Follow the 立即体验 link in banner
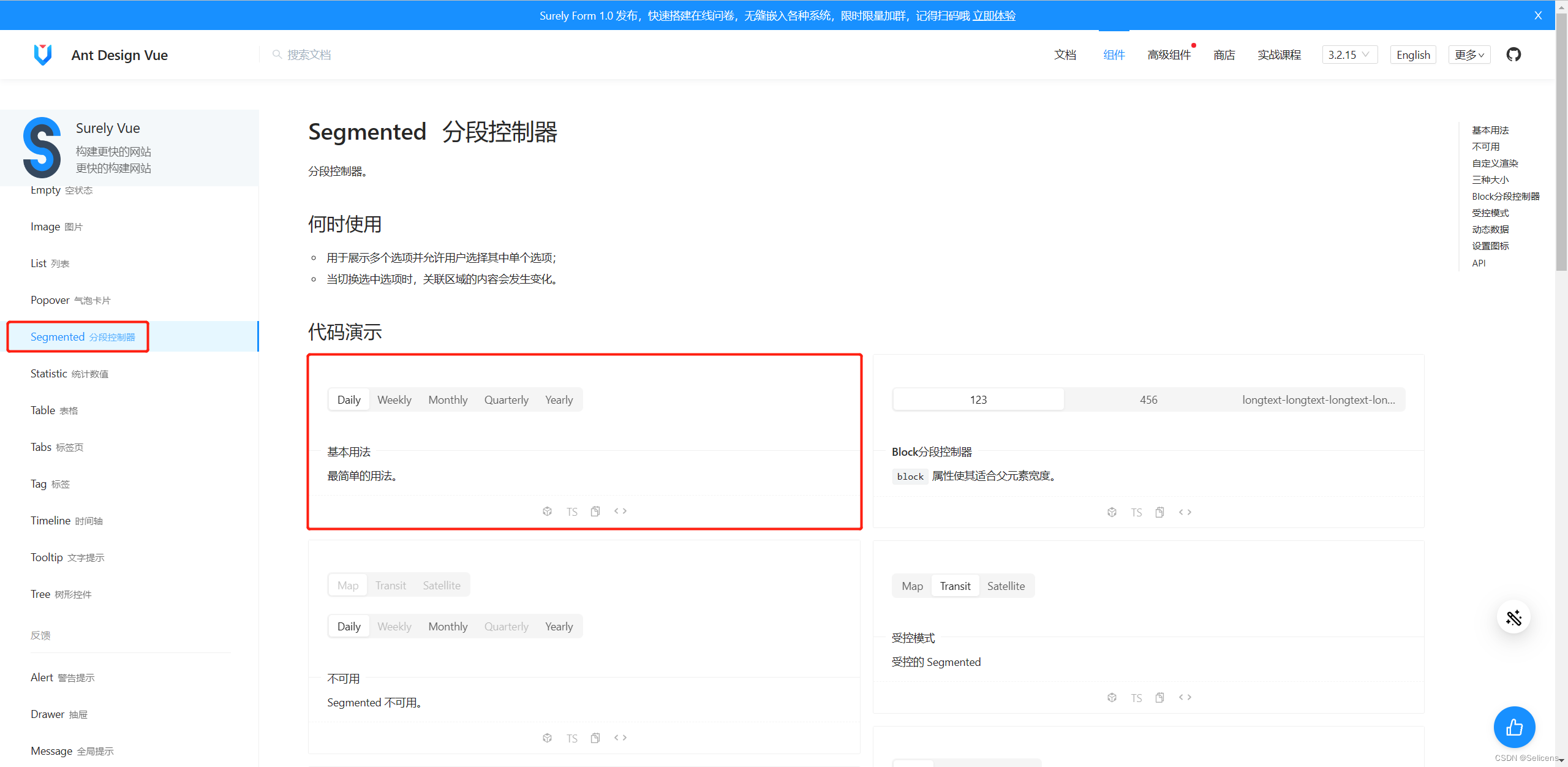The width and height of the screenshot is (1568, 767). (994, 16)
